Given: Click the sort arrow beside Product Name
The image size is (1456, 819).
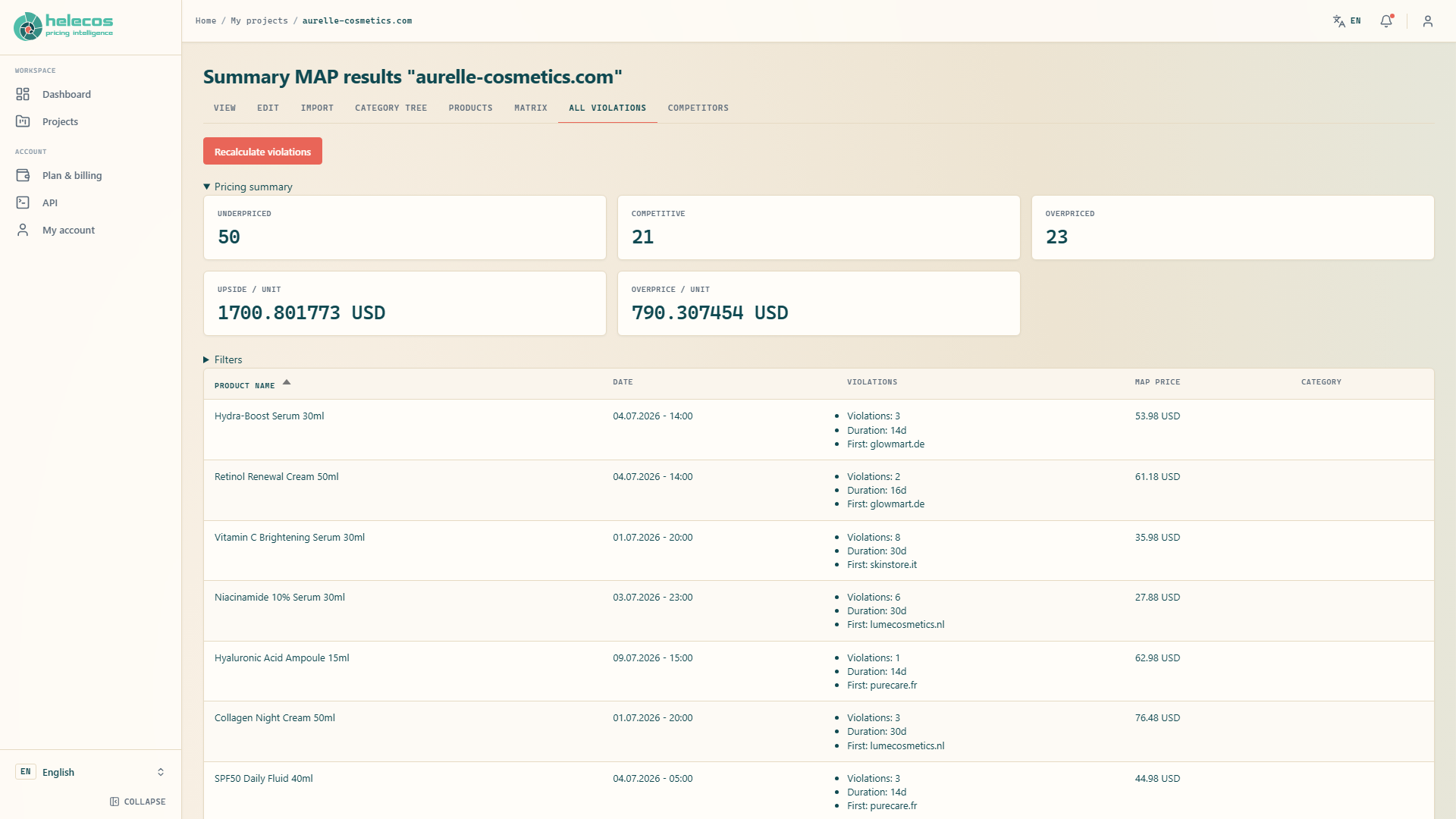Looking at the screenshot, I should click(287, 382).
